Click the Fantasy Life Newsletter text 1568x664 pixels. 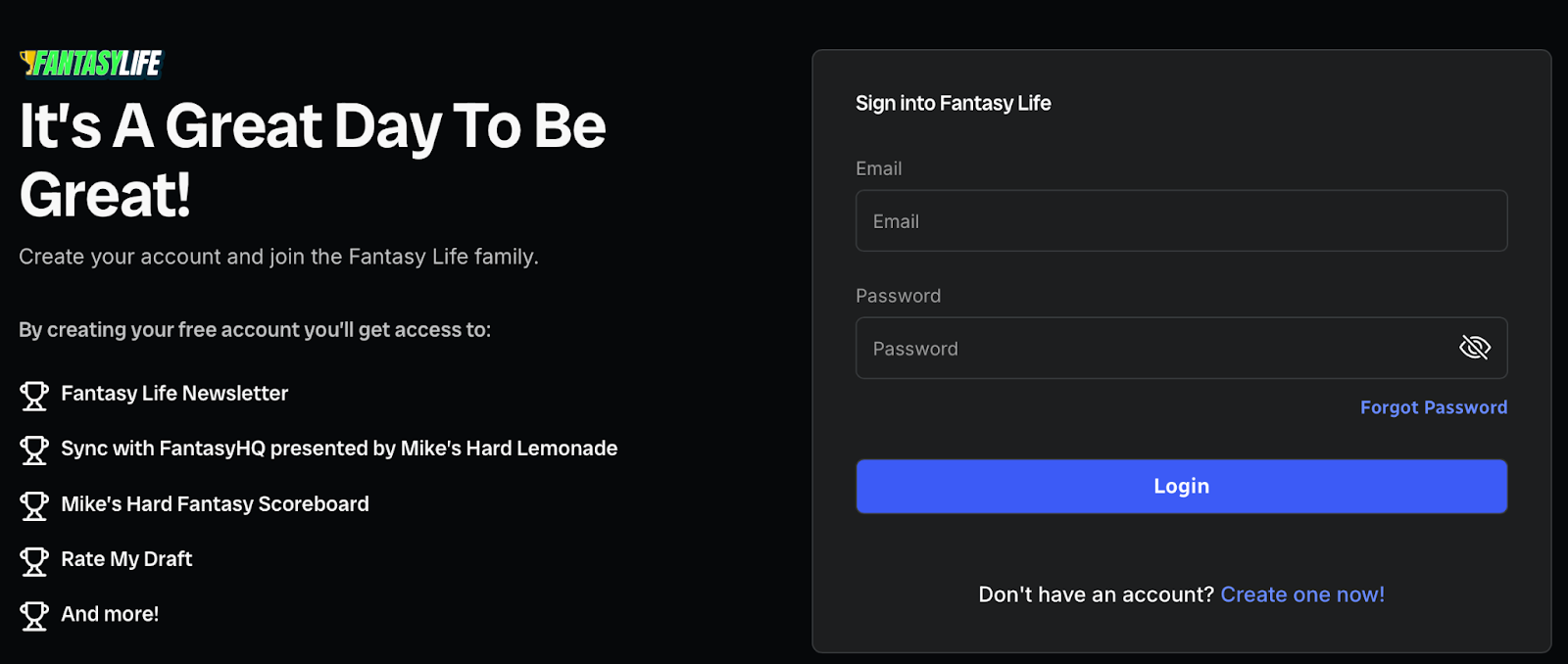(174, 394)
